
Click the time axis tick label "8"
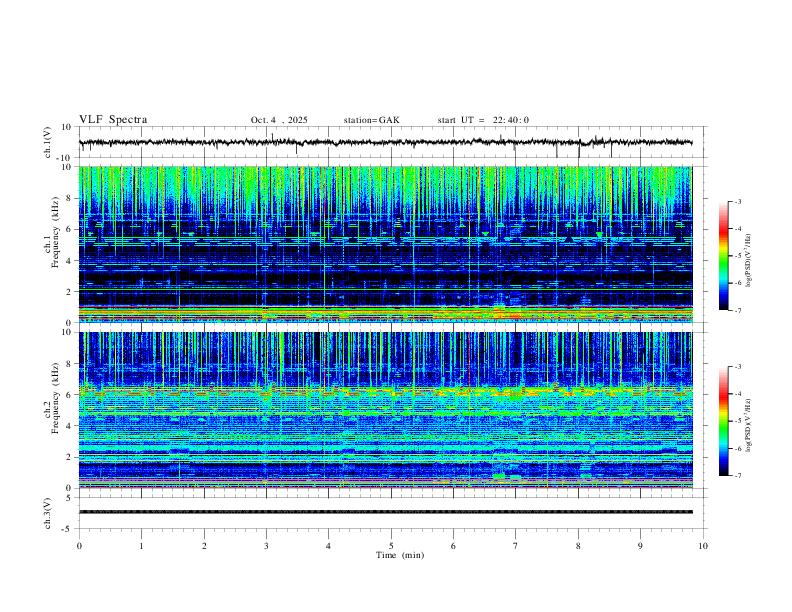578,546
